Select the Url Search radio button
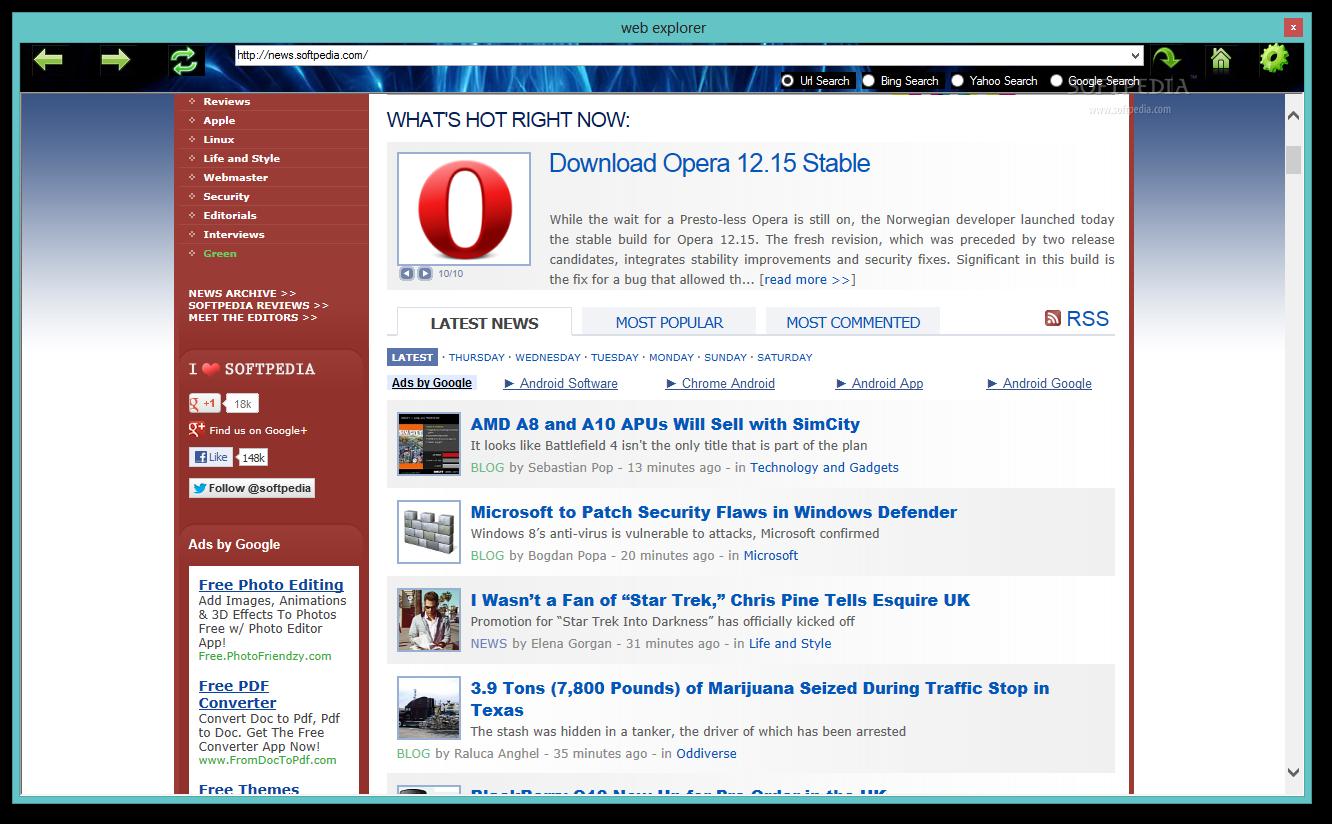1332x824 pixels. (788, 81)
